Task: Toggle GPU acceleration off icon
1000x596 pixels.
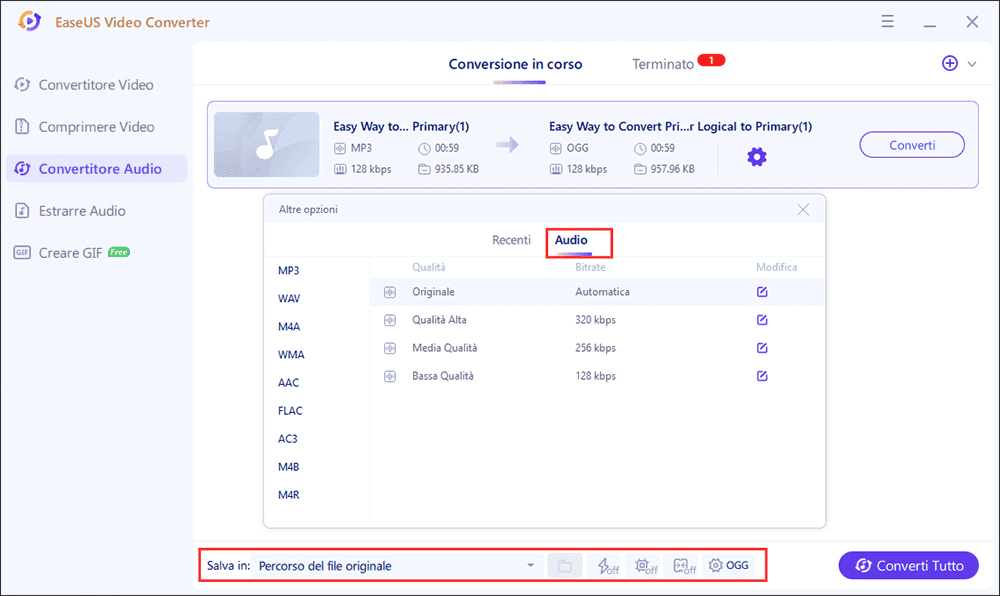Action: pyautogui.click(x=645, y=565)
